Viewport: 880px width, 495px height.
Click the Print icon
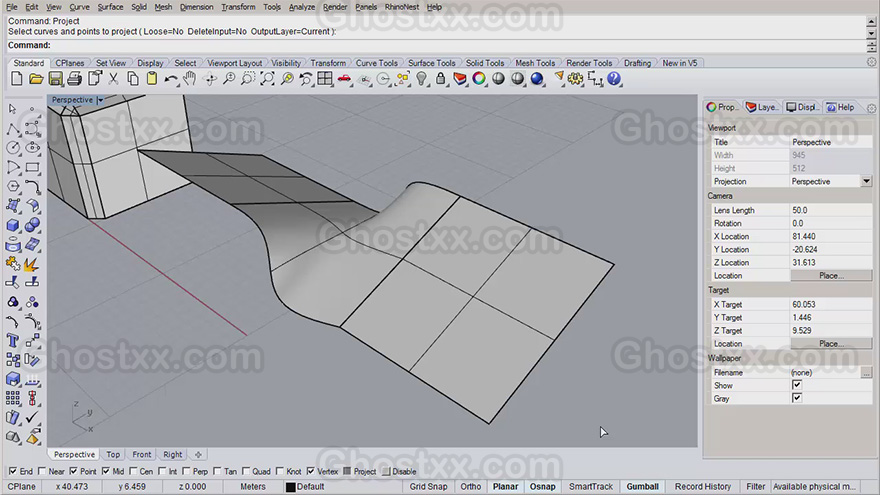point(75,79)
